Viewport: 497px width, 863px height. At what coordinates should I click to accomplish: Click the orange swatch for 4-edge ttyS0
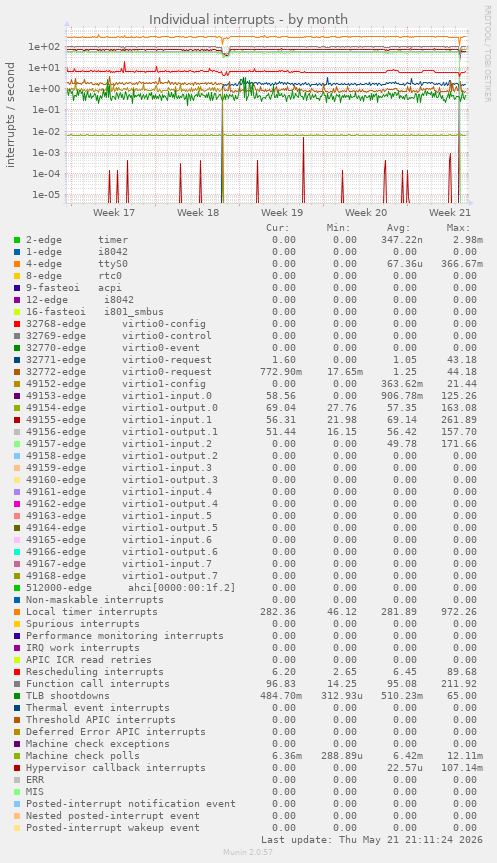[17, 264]
